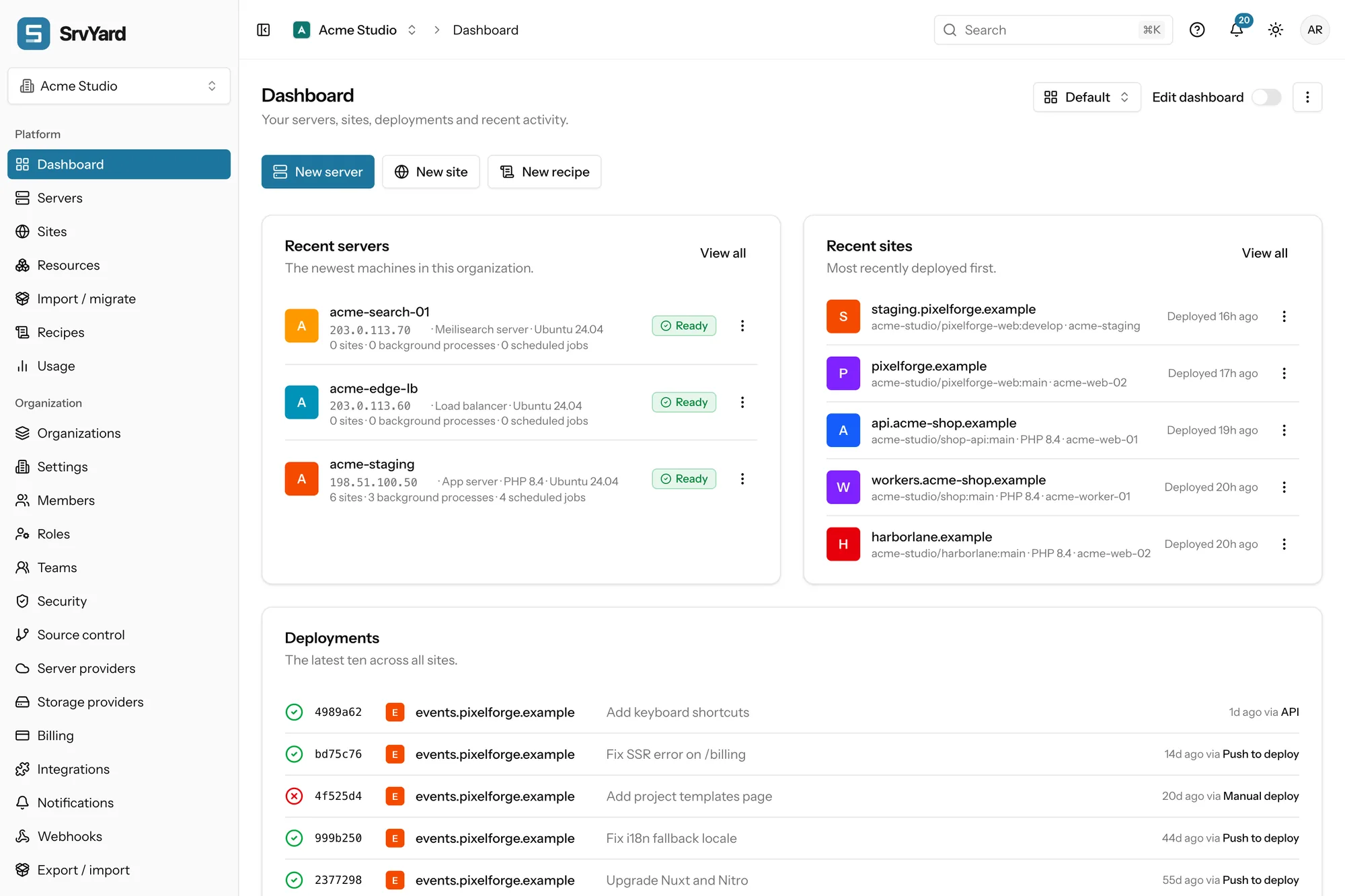Toggle the Edit dashboard switch

tap(1266, 97)
